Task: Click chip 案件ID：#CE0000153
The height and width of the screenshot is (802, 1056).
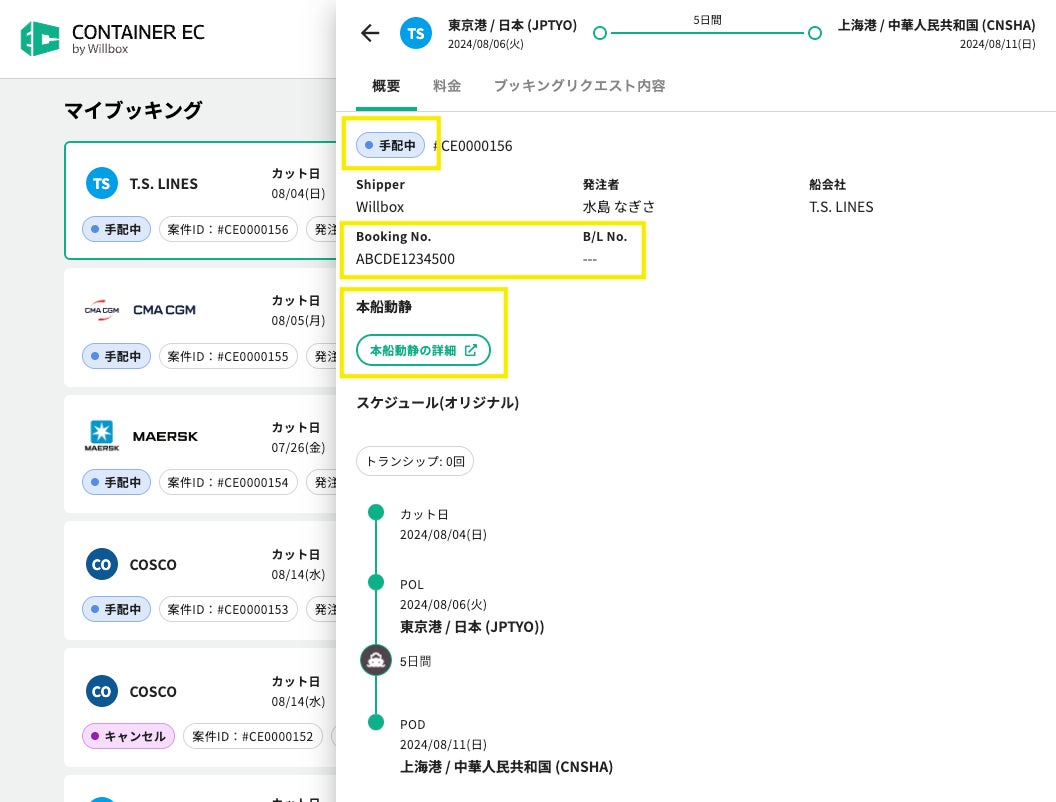Action: (228, 609)
